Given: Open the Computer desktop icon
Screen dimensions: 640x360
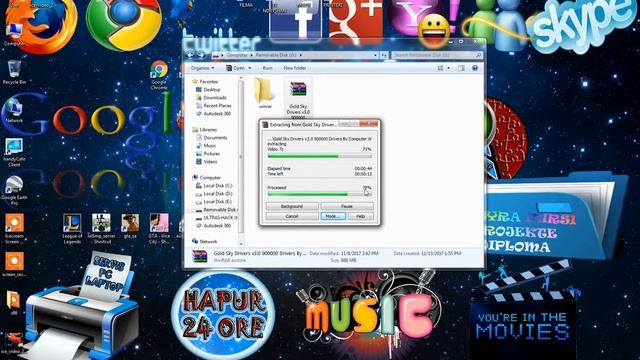Looking at the screenshot, I should pos(14,34).
